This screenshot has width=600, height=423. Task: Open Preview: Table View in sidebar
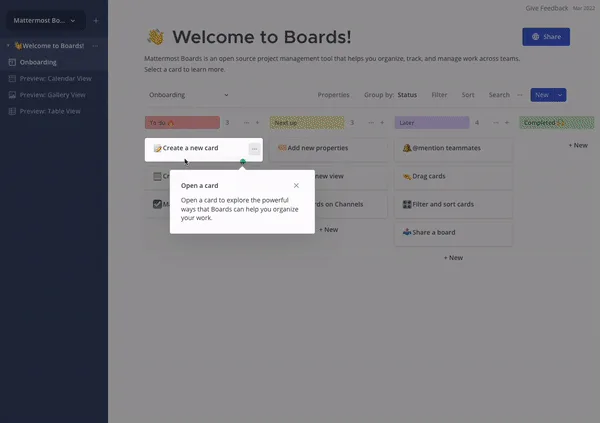(x=50, y=111)
